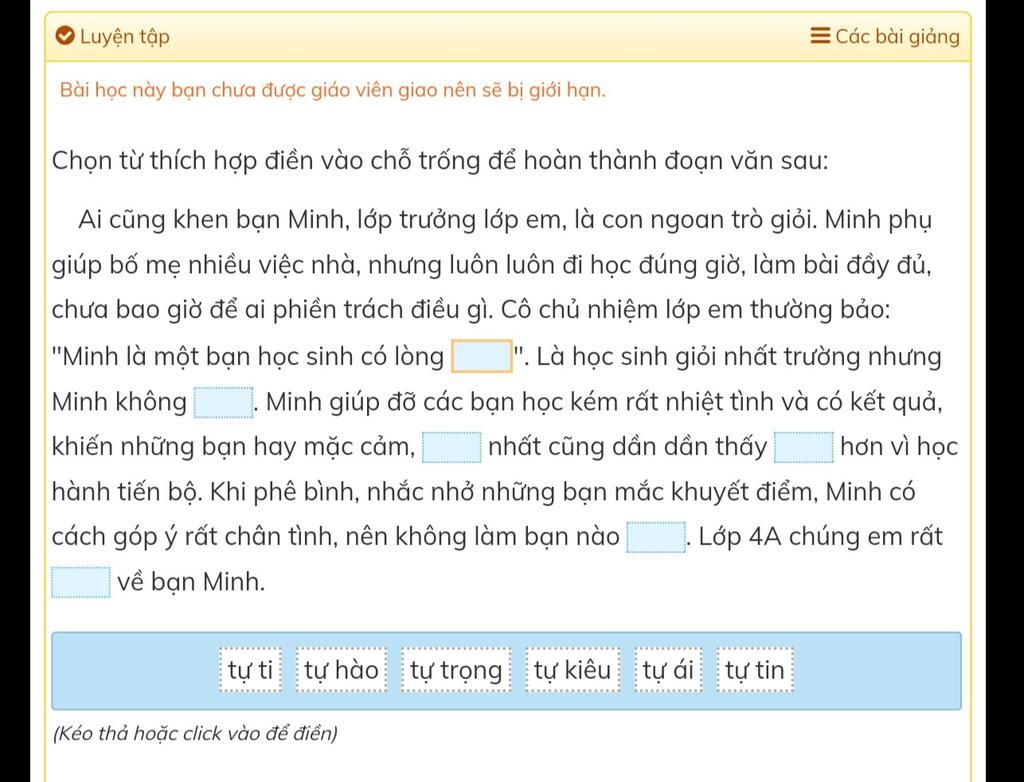Click the blank after "không làm bạn nào"
Image resolution: width=1024 pixels, height=782 pixels.
click(656, 538)
